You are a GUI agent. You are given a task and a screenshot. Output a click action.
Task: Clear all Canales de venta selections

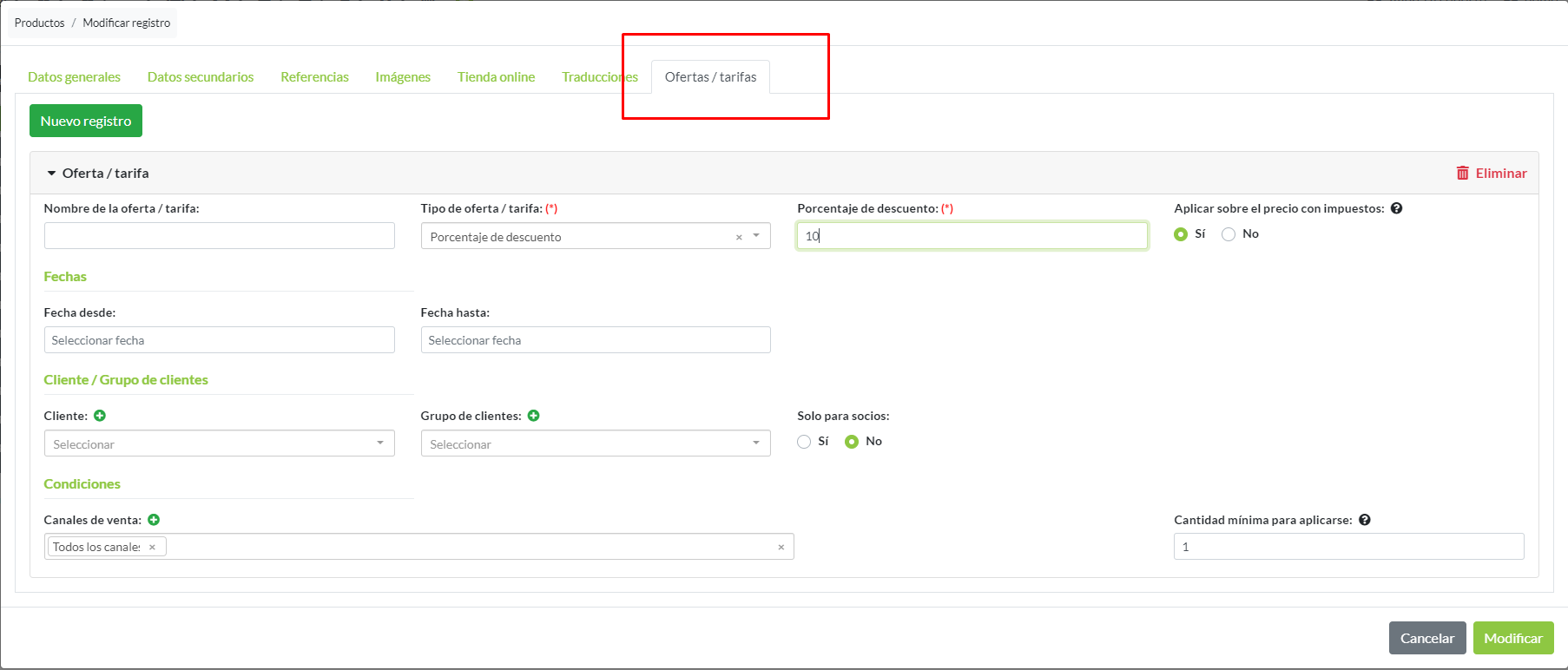781,547
